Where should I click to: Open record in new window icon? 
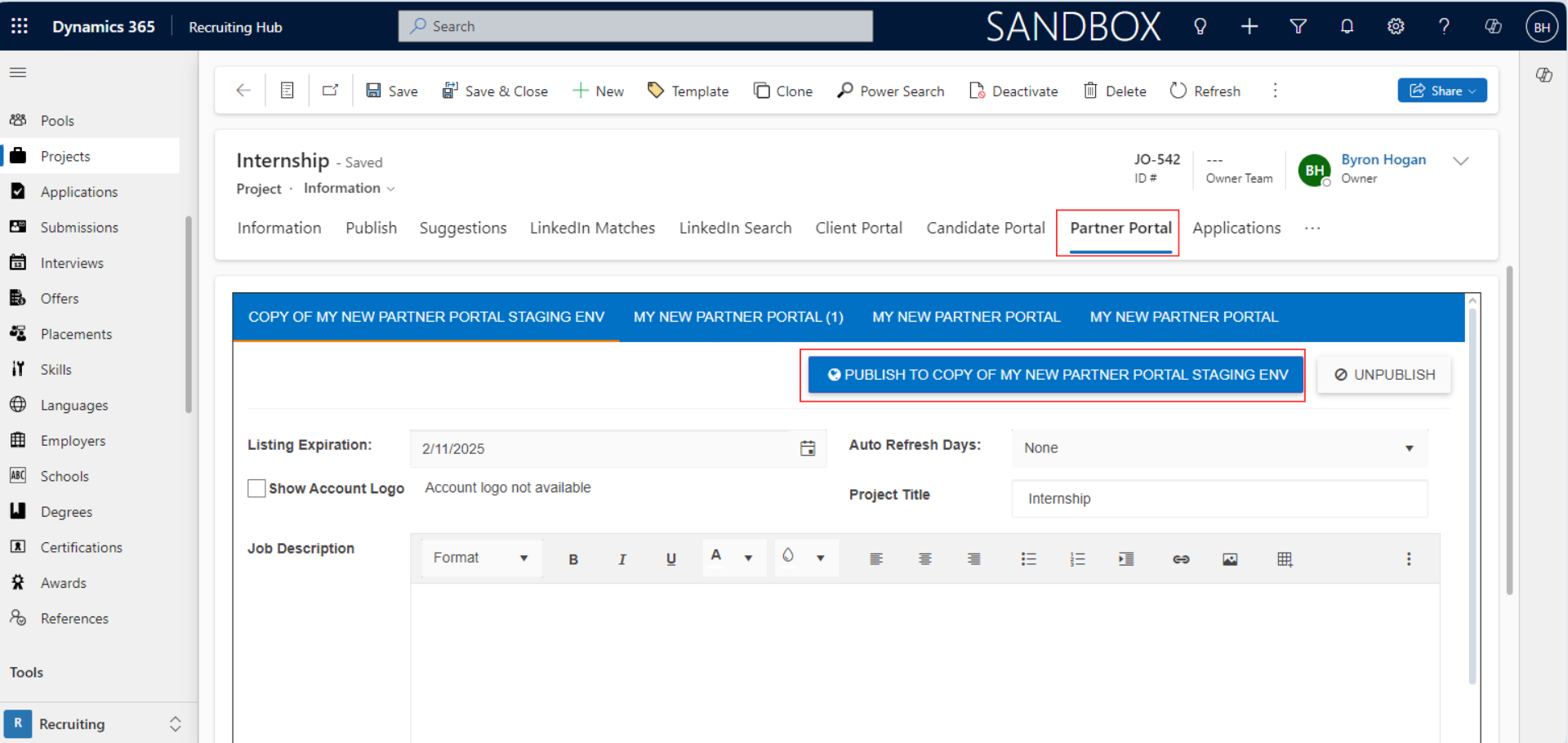pyautogui.click(x=330, y=91)
